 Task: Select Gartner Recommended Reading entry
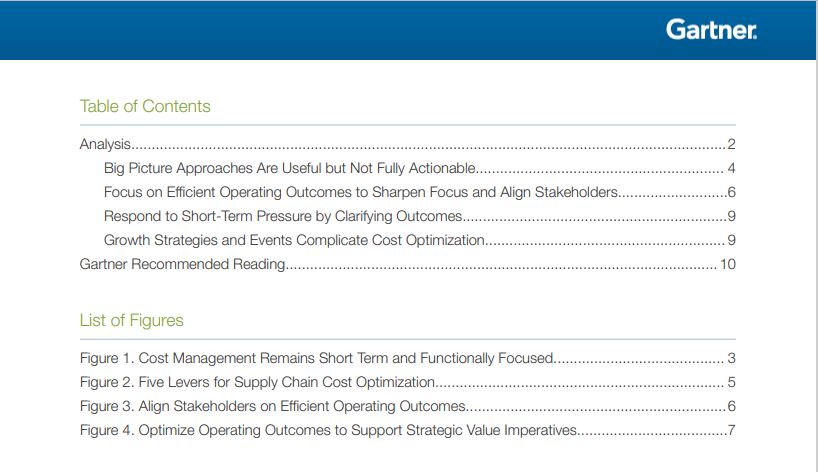(407, 264)
